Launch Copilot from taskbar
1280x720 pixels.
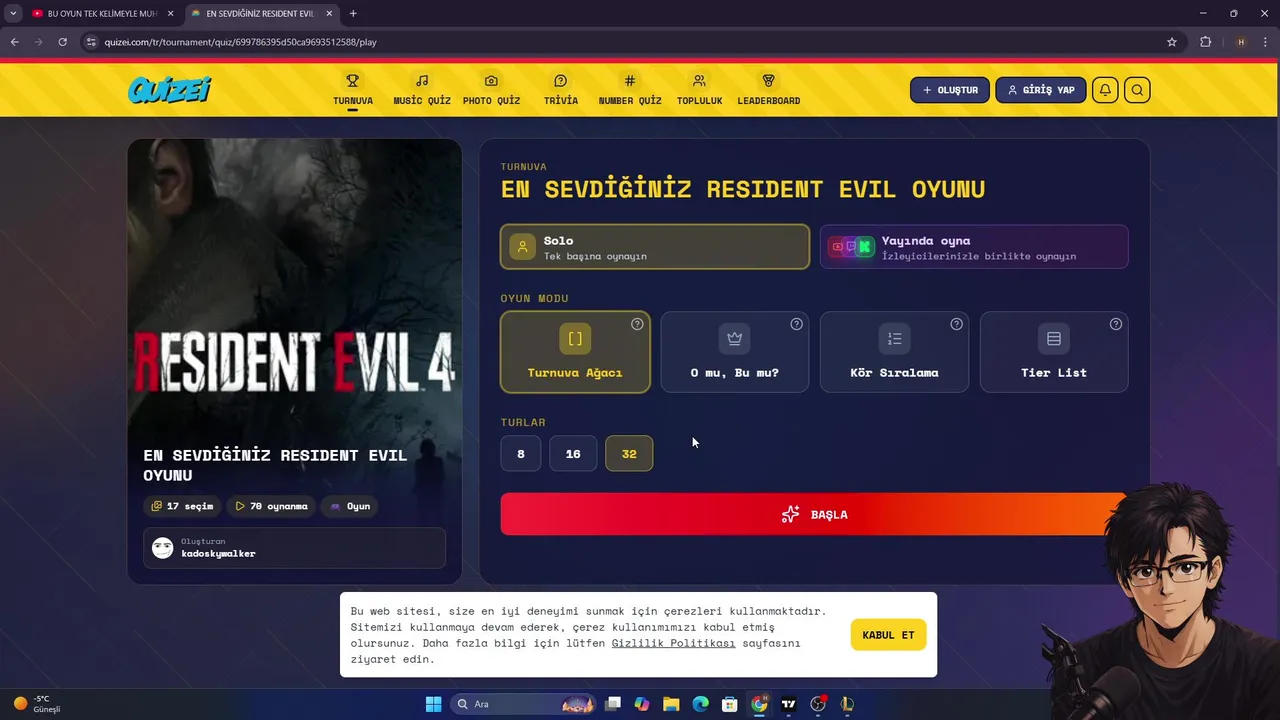point(642,704)
